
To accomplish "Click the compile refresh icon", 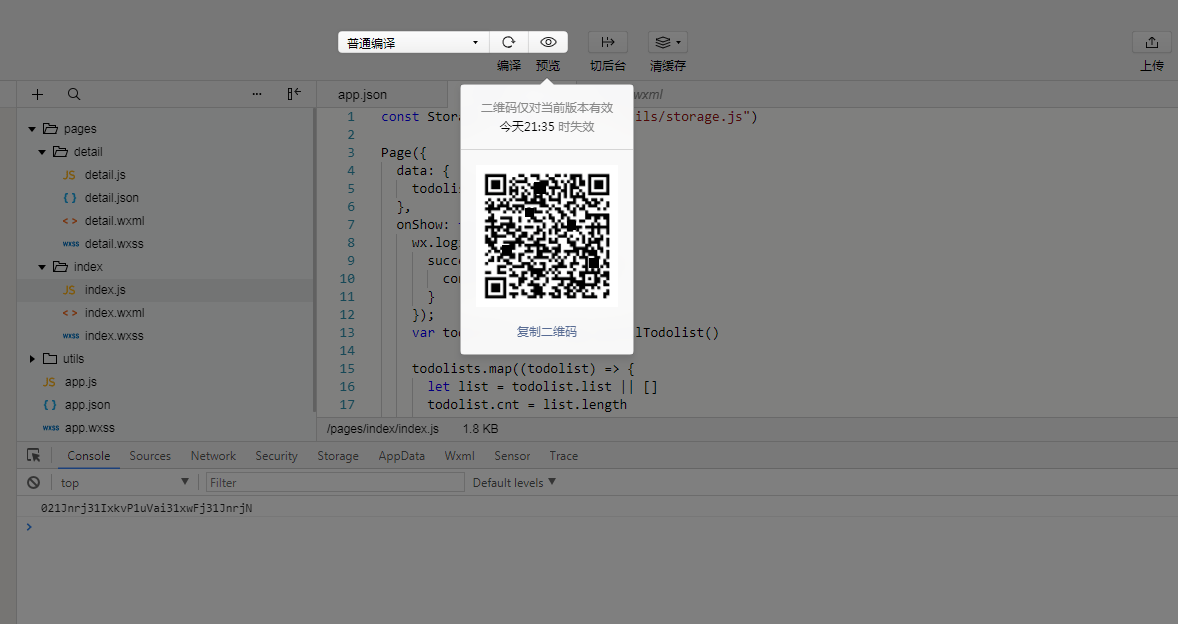I will click(509, 42).
